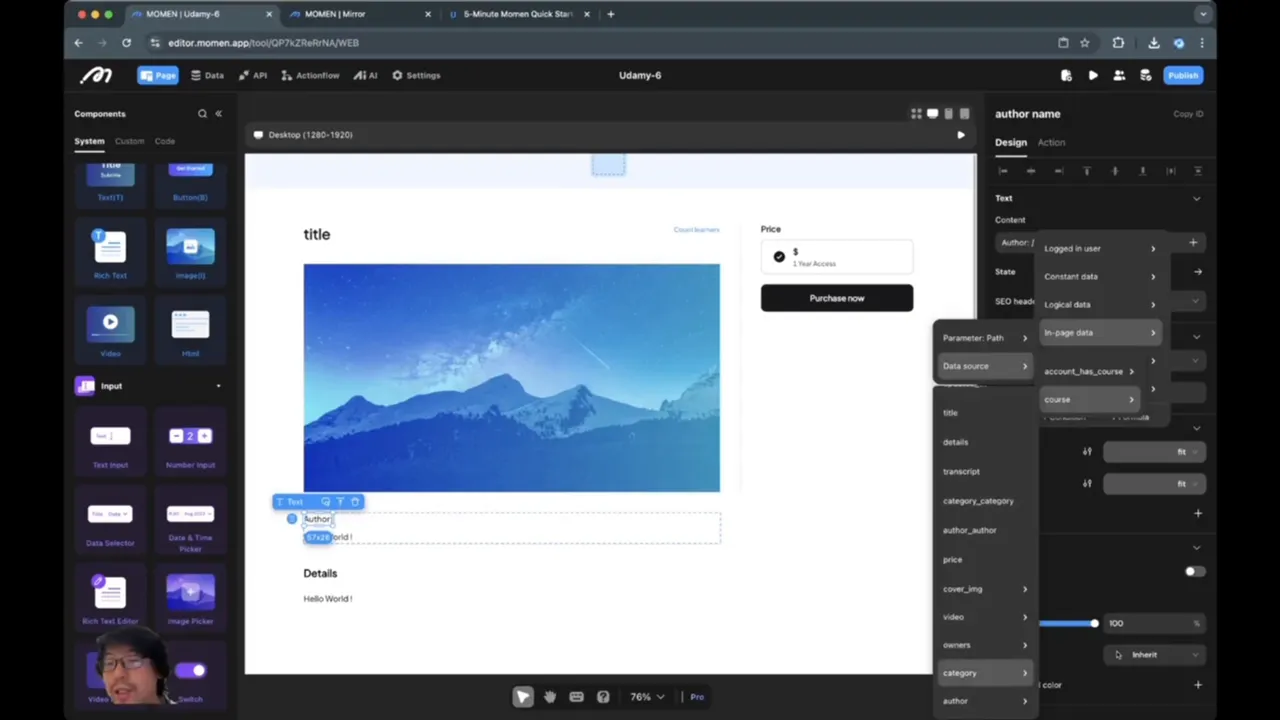Adjust the opacity slider

[x=1094, y=623]
